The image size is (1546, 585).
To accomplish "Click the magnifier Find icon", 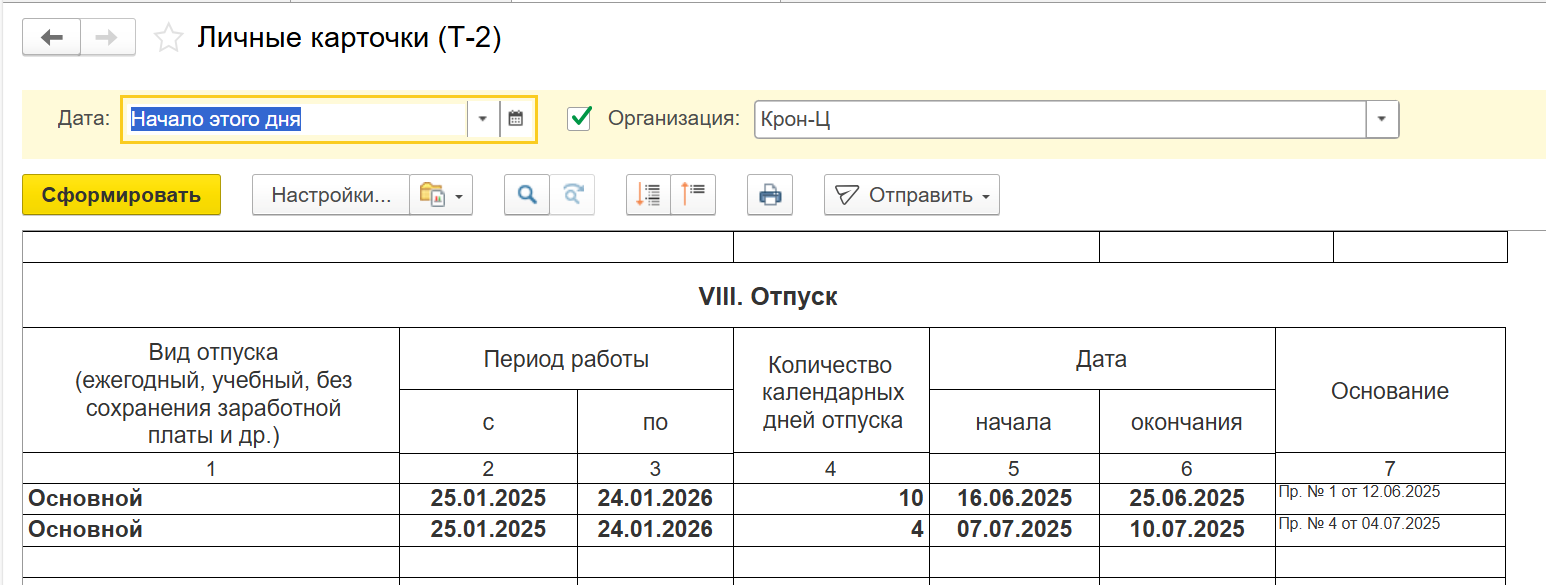I will (527, 195).
